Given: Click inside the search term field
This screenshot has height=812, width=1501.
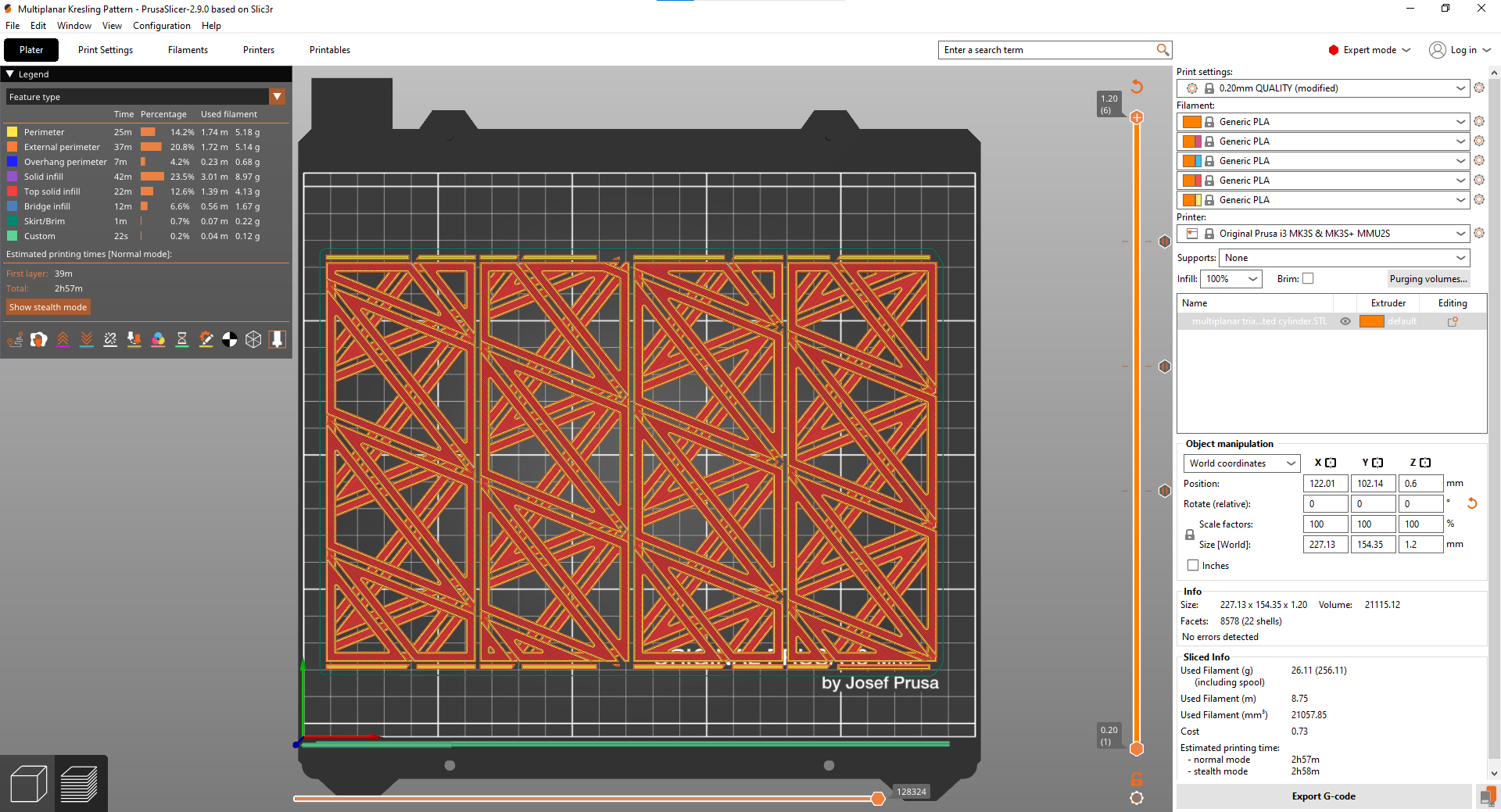Looking at the screenshot, I should [x=1040, y=49].
